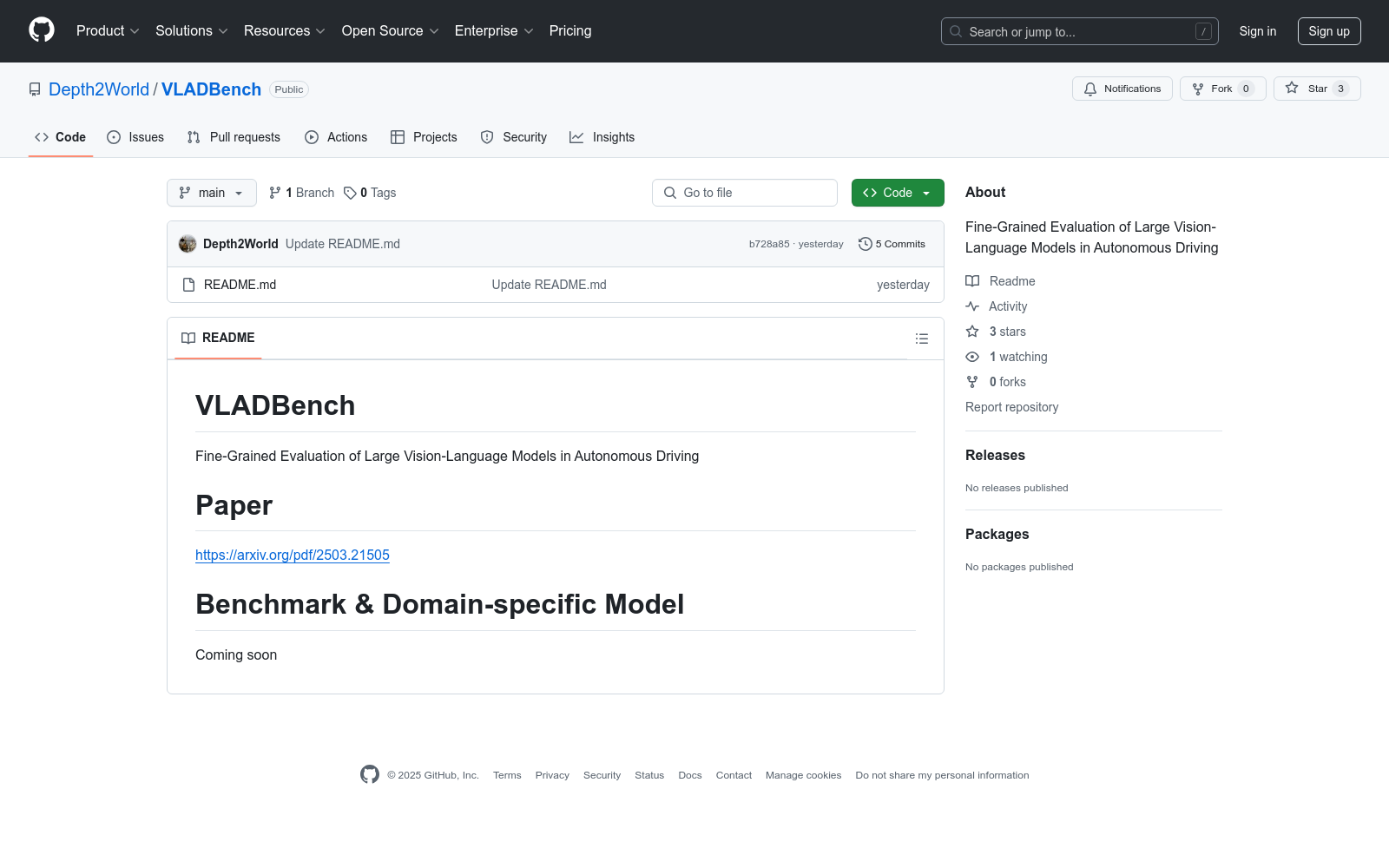The image size is (1389, 868).
Task: Open commit b728a85
Action: 769,245
